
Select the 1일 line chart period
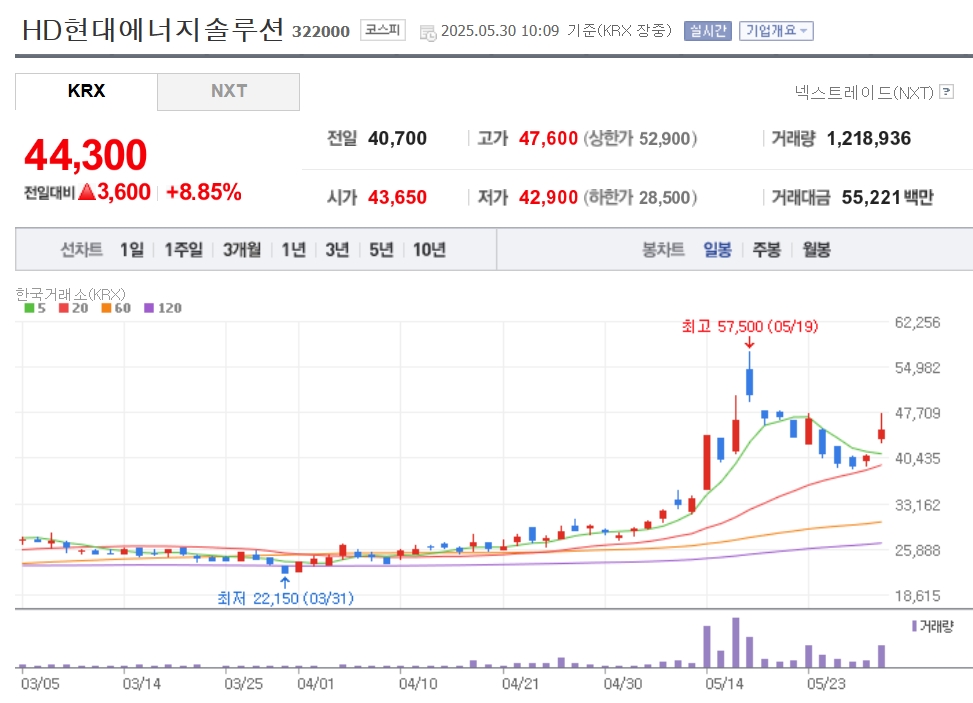[x=132, y=250]
